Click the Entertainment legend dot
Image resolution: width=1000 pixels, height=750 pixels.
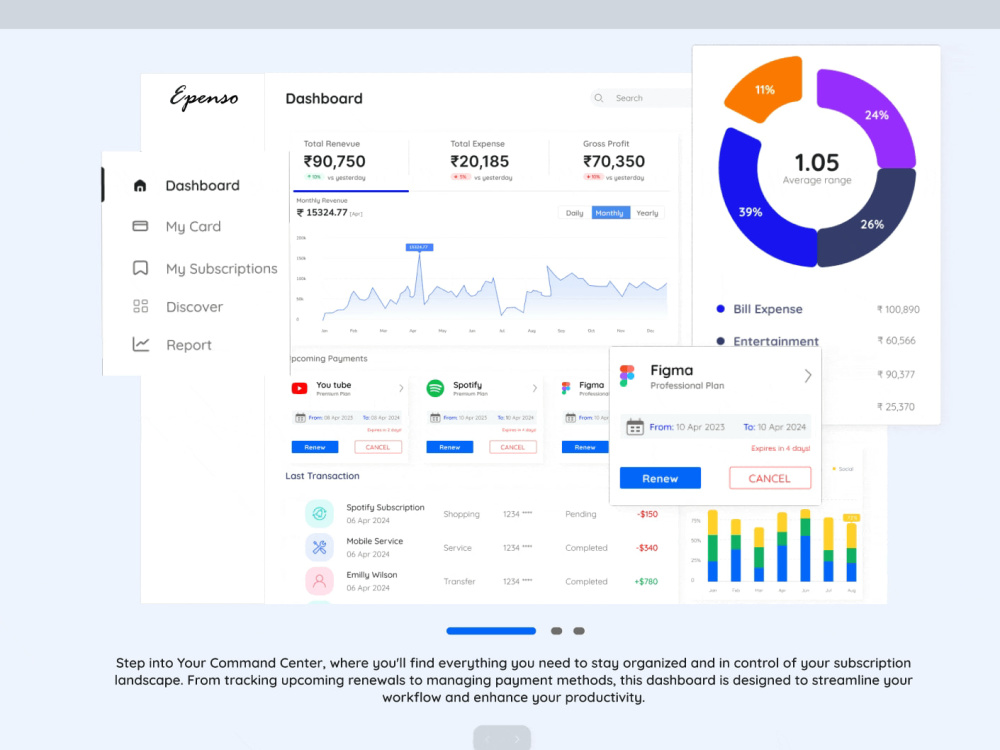[720, 341]
